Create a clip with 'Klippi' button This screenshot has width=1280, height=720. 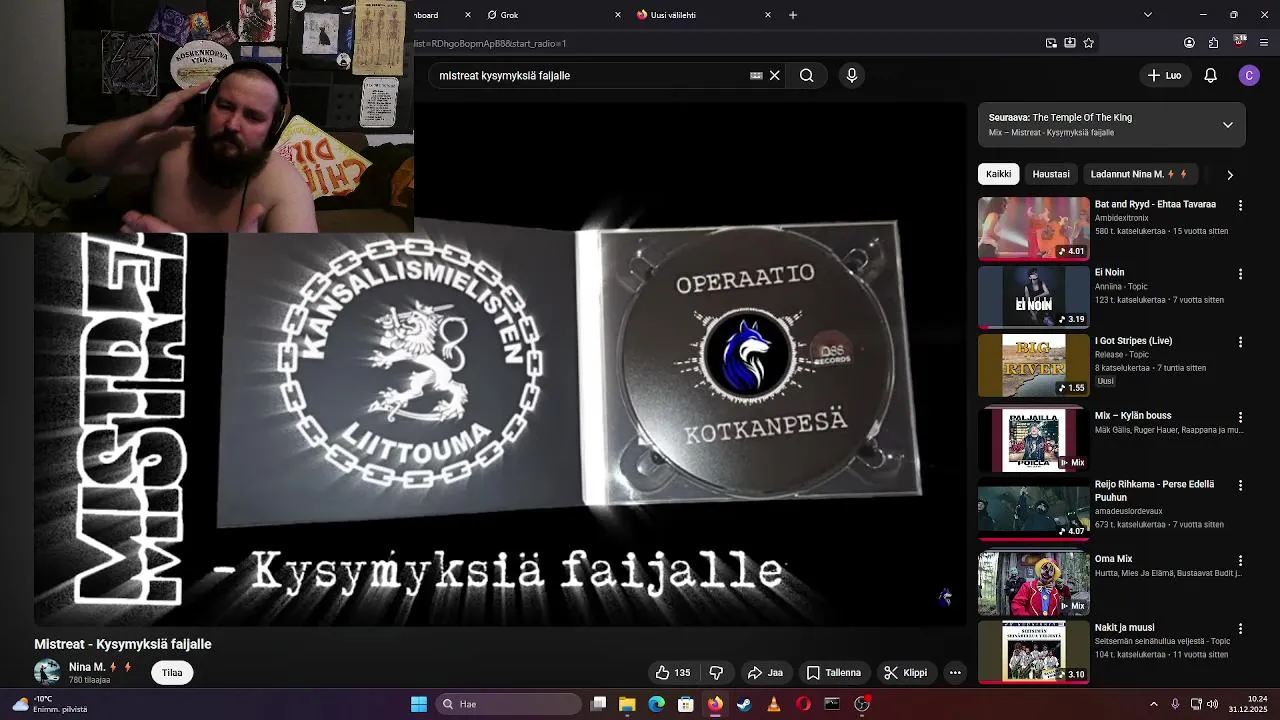pos(906,673)
